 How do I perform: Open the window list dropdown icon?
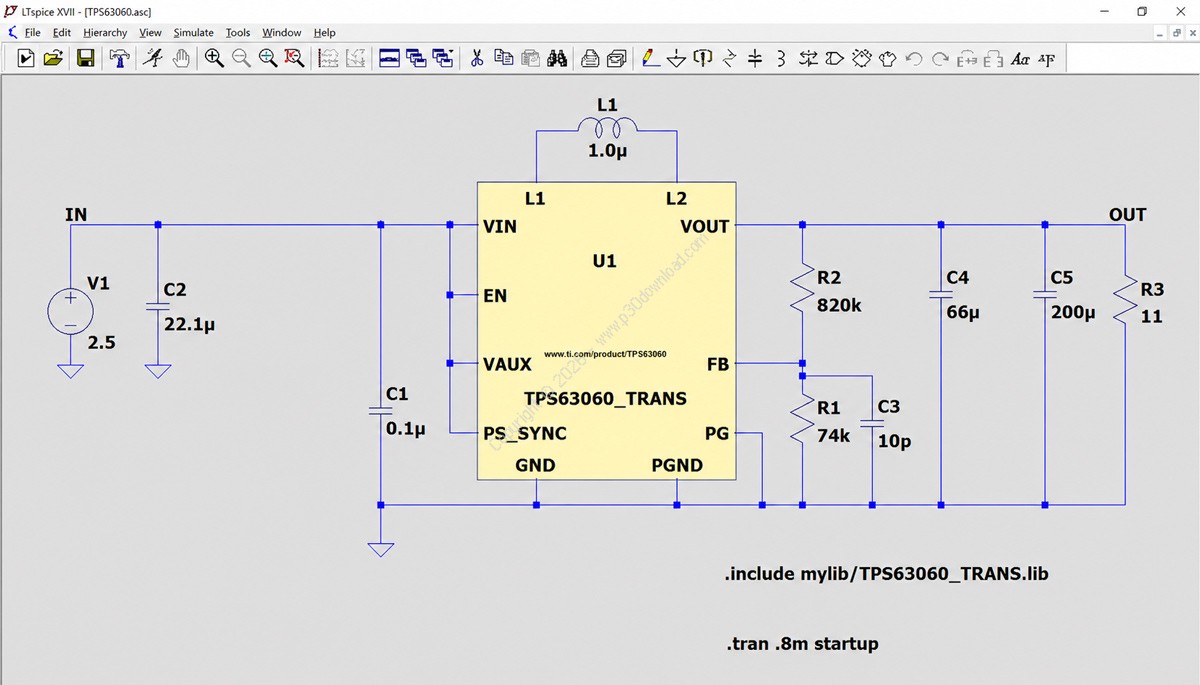pos(443,59)
